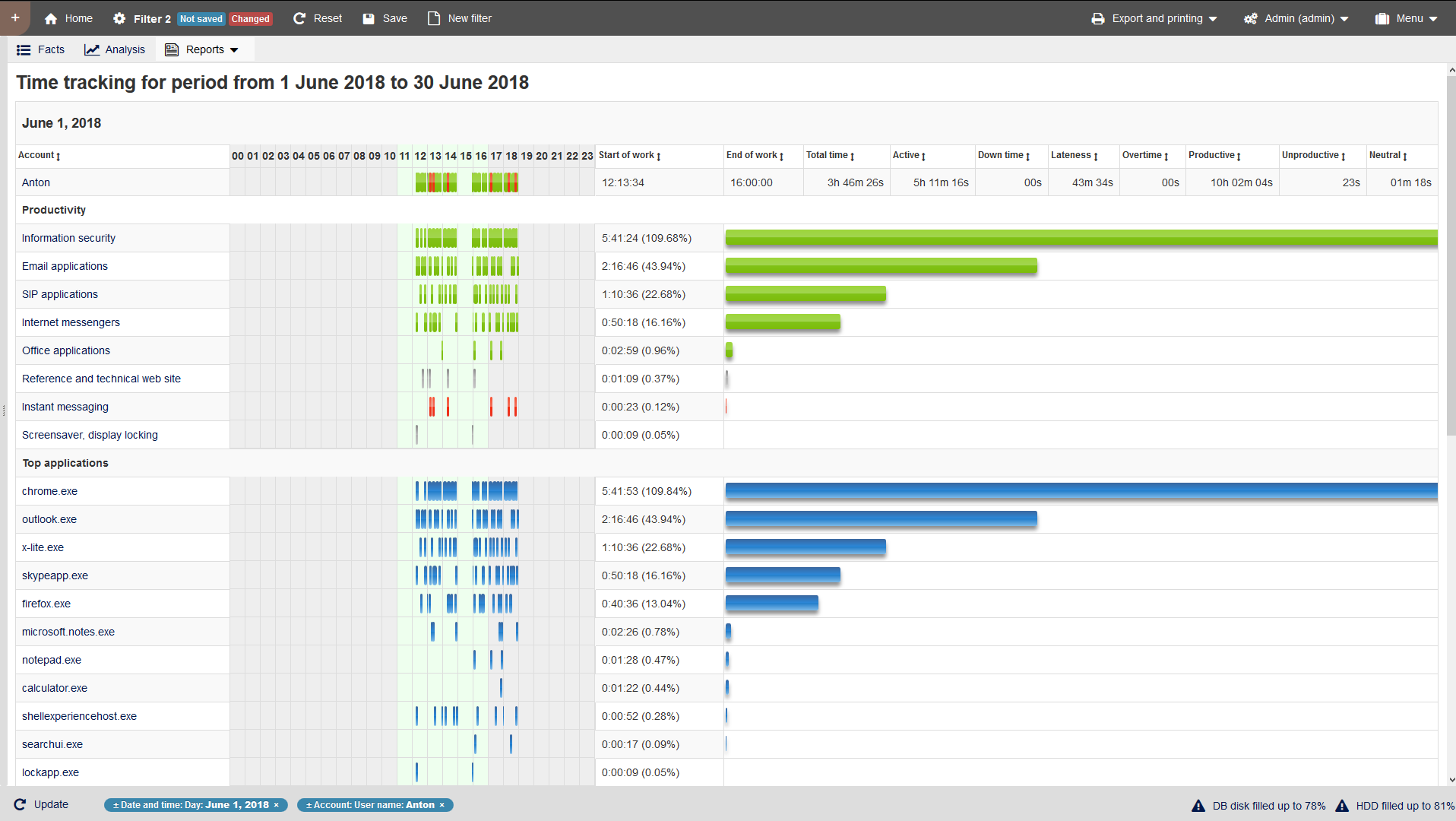
Task: Click the DB disk warning triangle icon
Action: point(1198,806)
